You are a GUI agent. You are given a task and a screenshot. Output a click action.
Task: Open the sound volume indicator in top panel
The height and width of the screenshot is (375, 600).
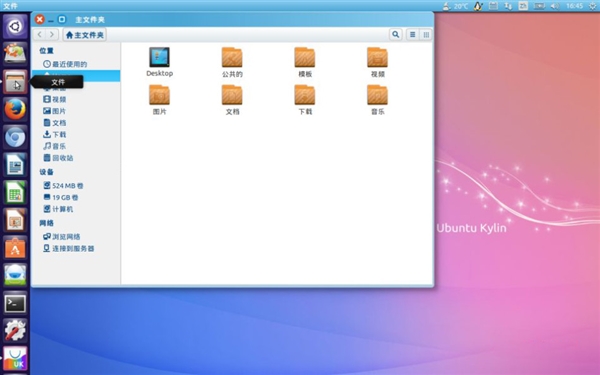pyautogui.click(x=554, y=6)
